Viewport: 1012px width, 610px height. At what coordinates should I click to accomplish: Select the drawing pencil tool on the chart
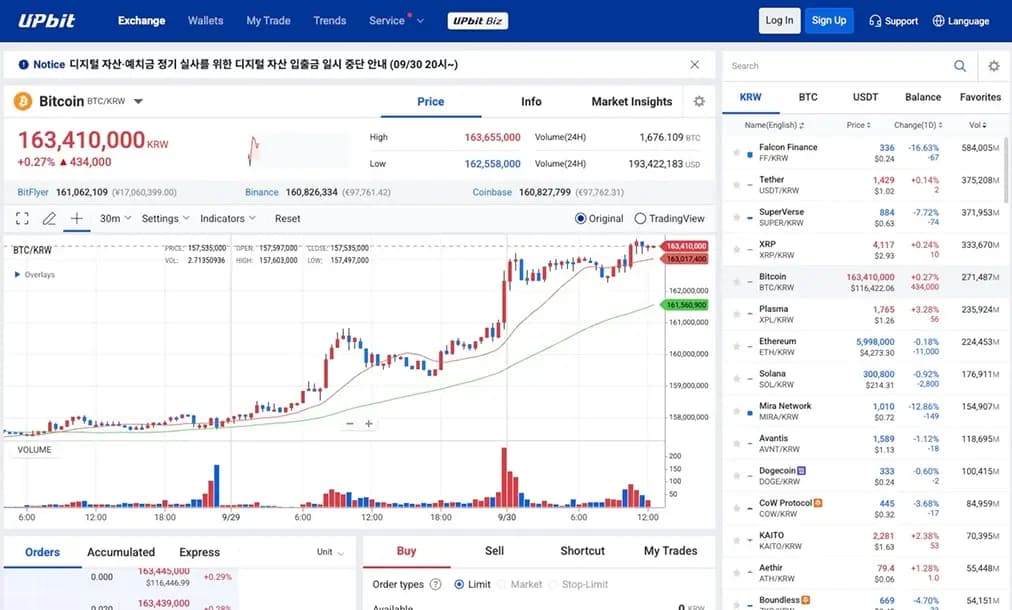tap(47, 218)
